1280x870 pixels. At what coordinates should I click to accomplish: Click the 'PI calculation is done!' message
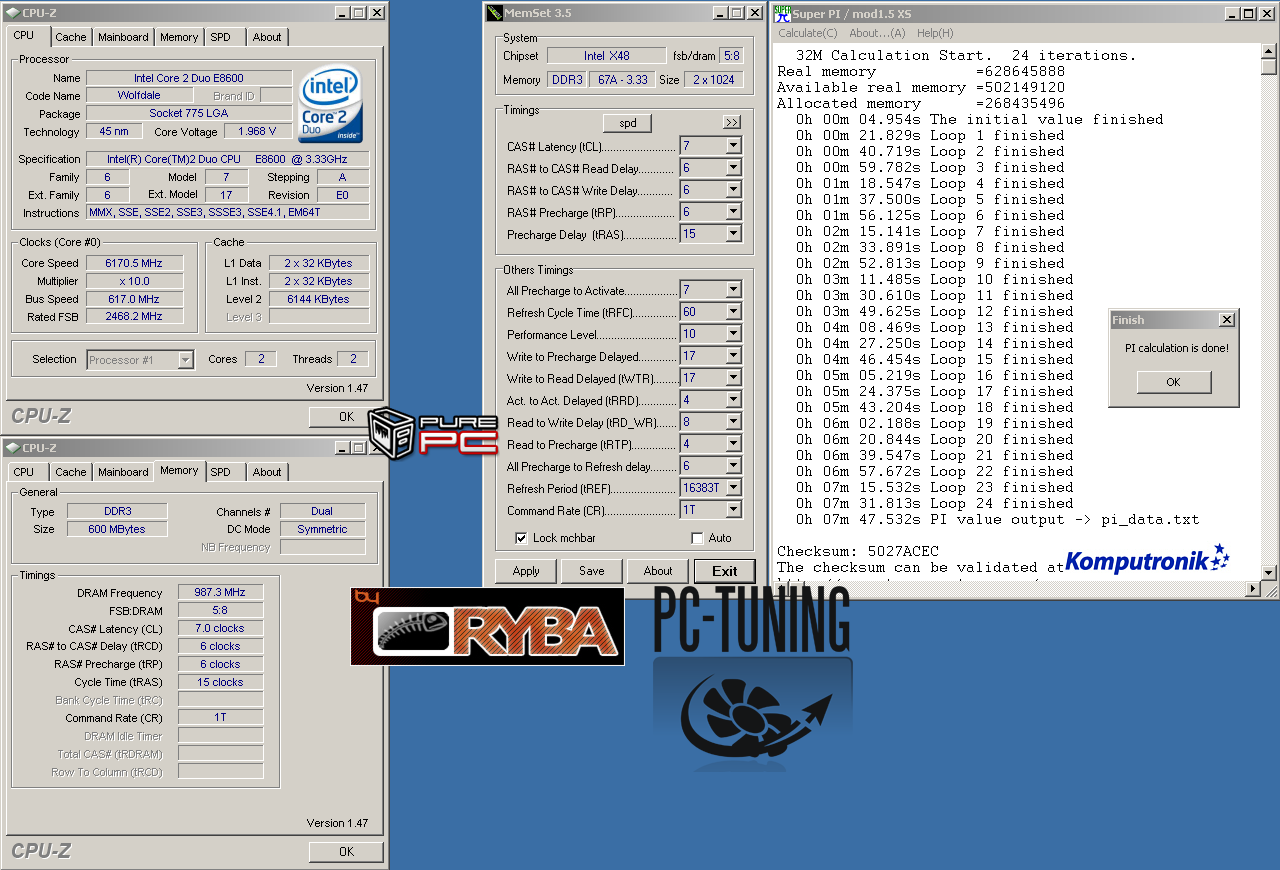pos(1177,348)
